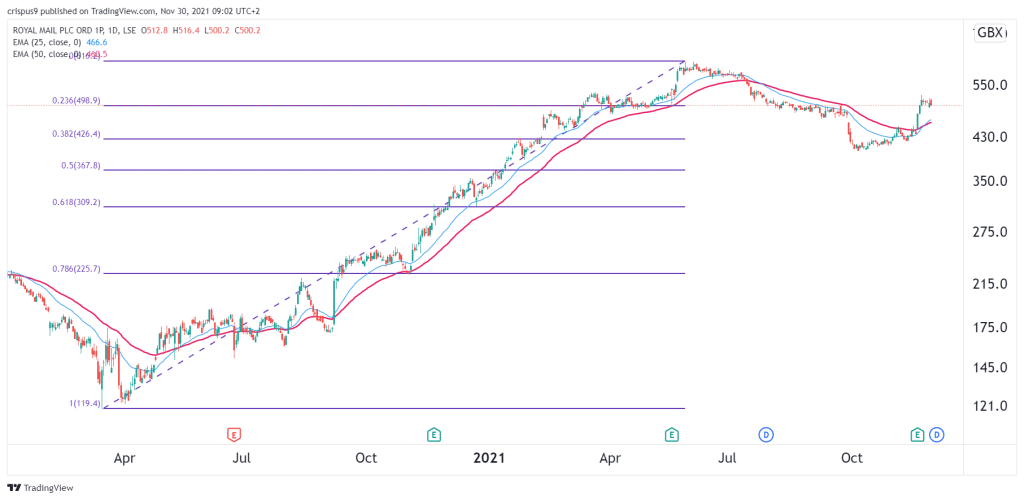Click the 2021 label on time axis
1024x500 pixels.
pyautogui.click(x=488, y=459)
